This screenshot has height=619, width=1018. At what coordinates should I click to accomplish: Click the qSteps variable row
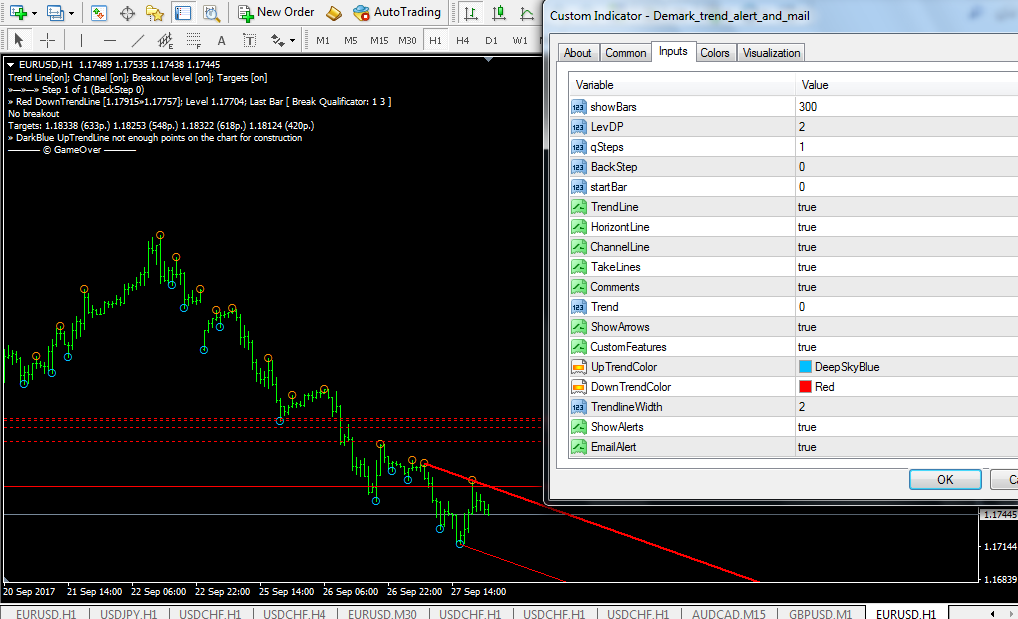click(x=682, y=147)
